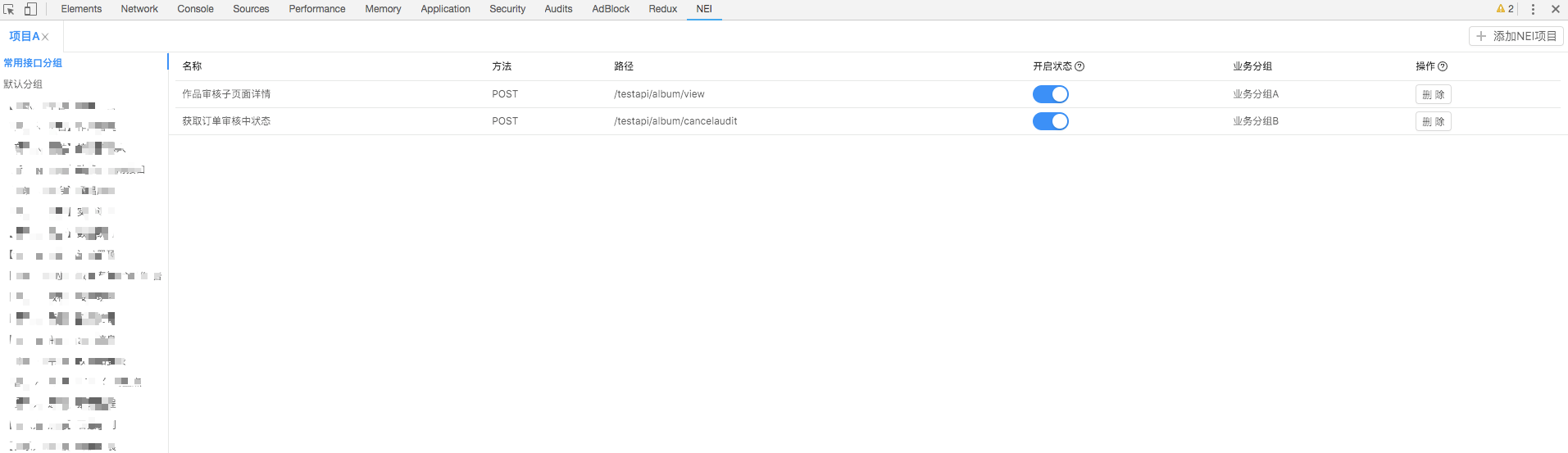The image size is (1568, 453).
Task: Click the 添加NEI项目 button
Action: pyautogui.click(x=1516, y=36)
